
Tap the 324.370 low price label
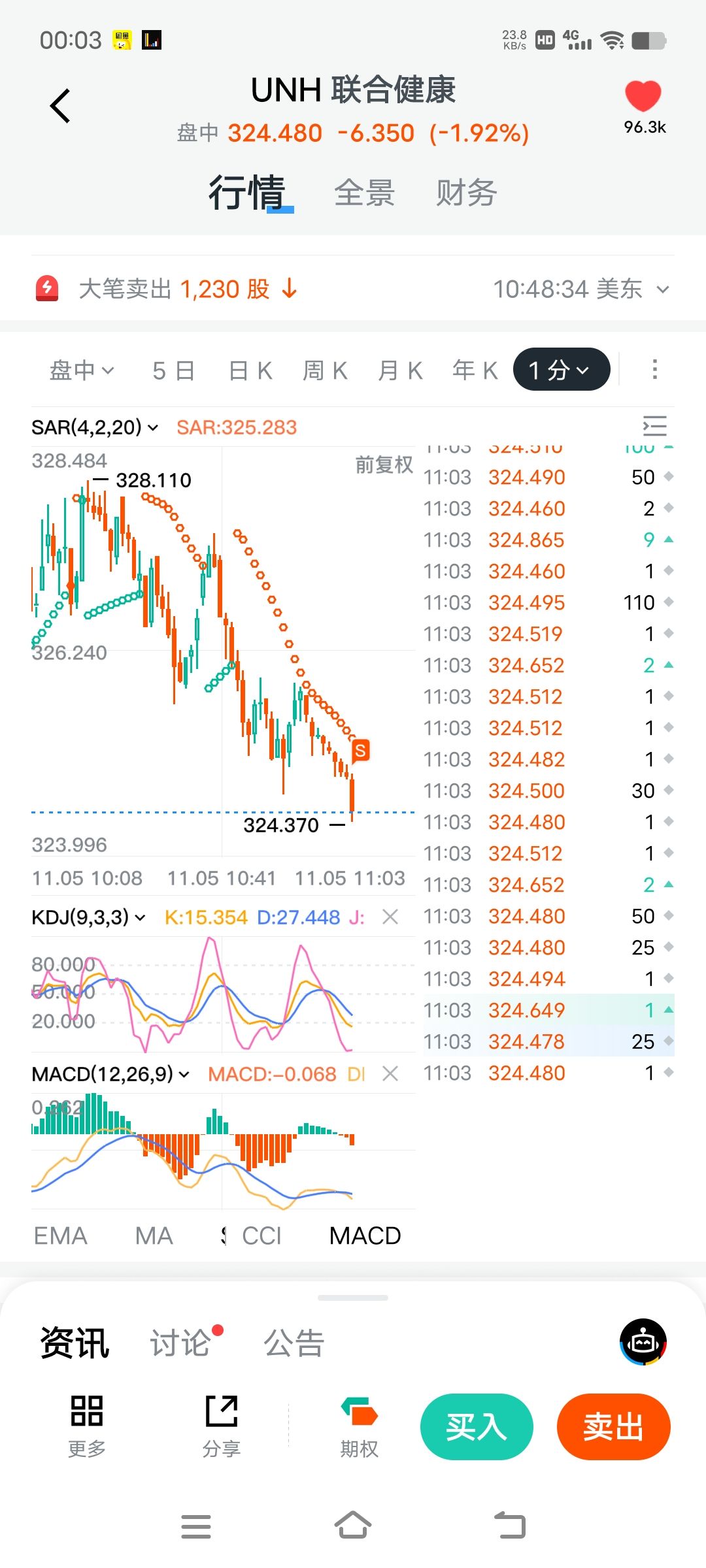click(281, 825)
